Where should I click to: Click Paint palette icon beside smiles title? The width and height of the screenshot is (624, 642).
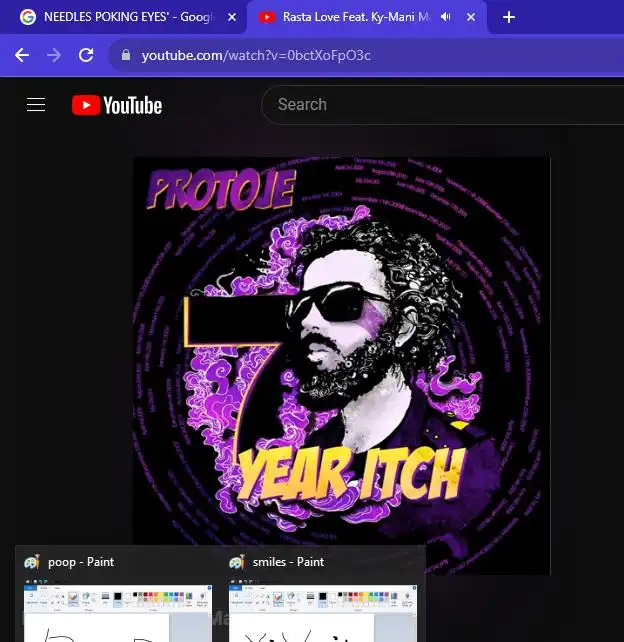237,562
